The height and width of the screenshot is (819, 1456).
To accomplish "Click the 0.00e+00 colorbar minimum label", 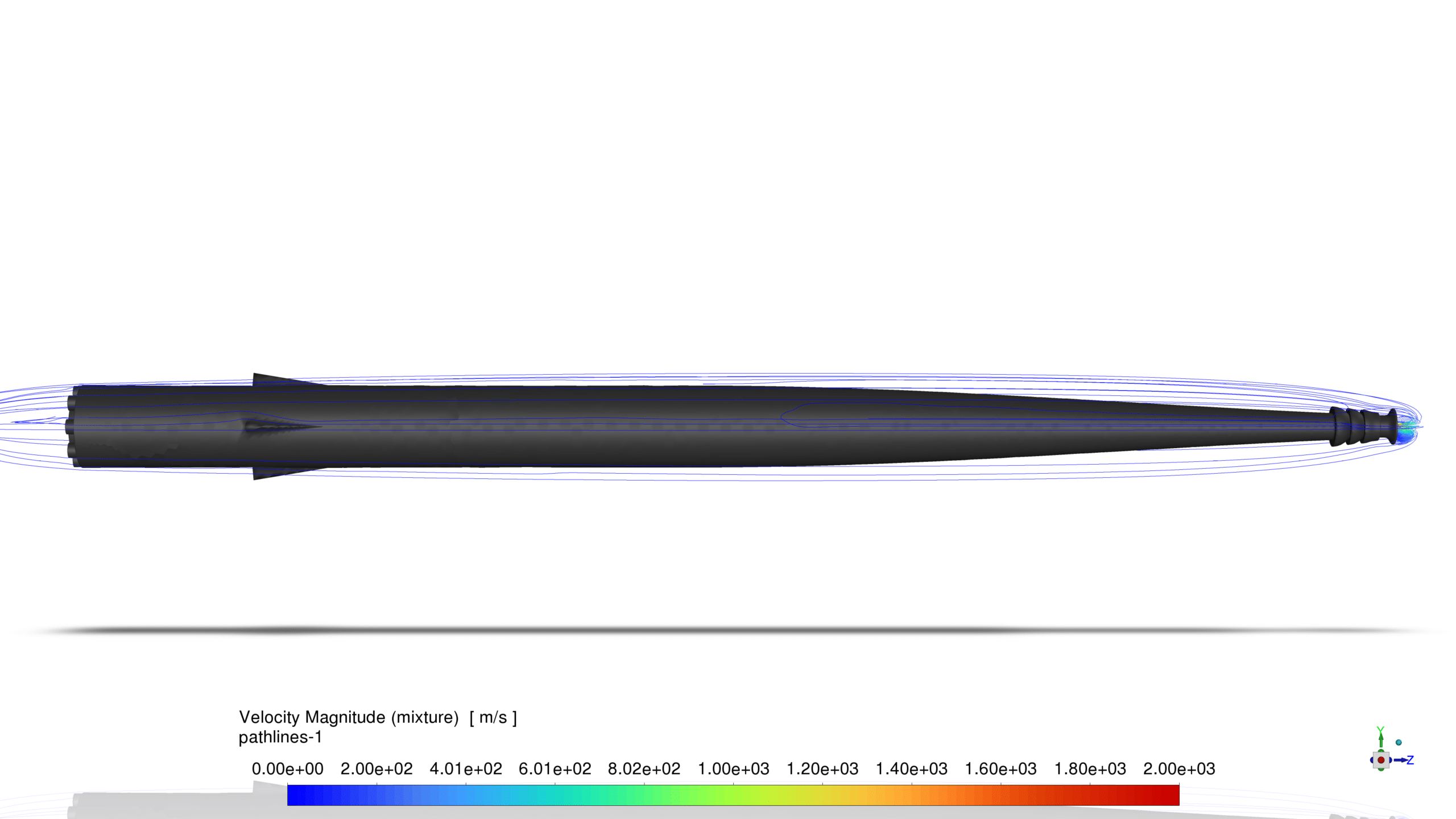I will (287, 769).
